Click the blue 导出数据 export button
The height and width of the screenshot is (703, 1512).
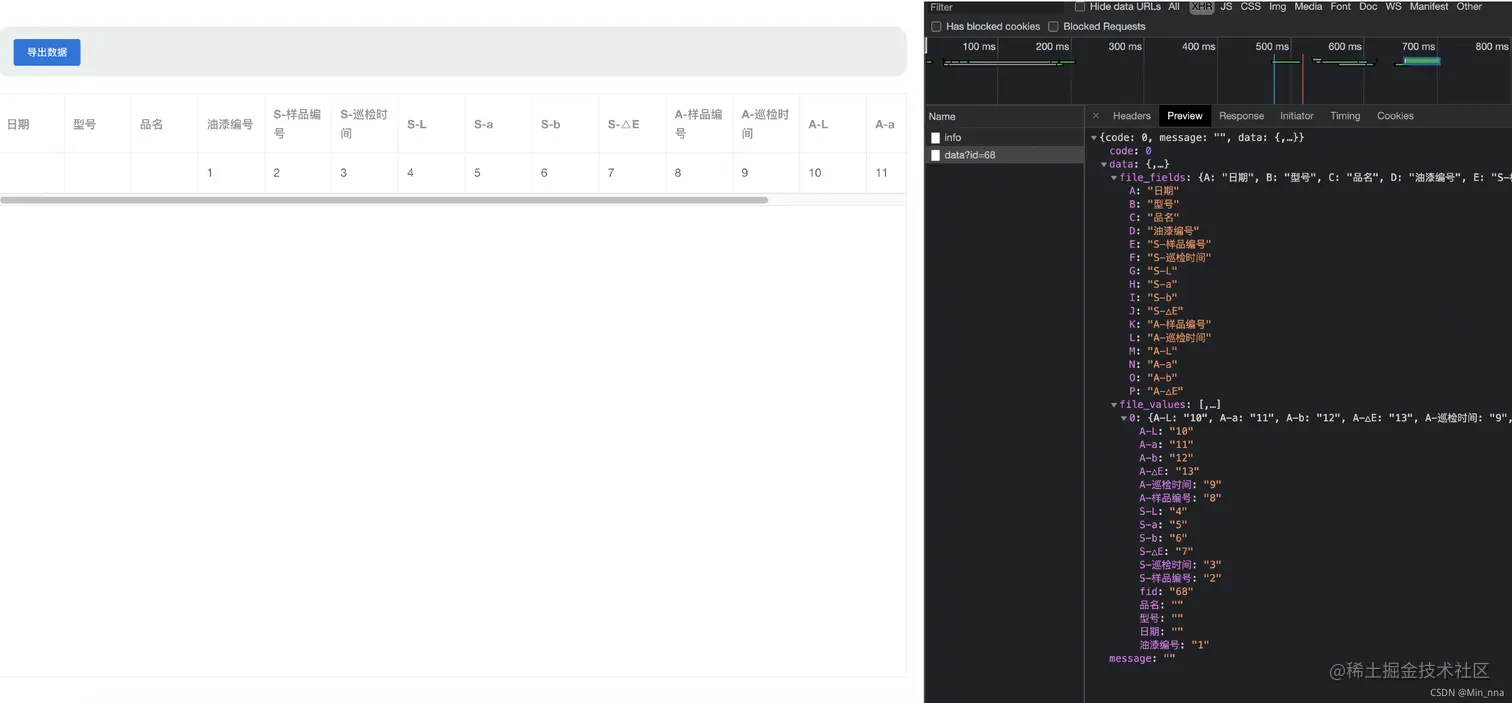click(47, 52)
